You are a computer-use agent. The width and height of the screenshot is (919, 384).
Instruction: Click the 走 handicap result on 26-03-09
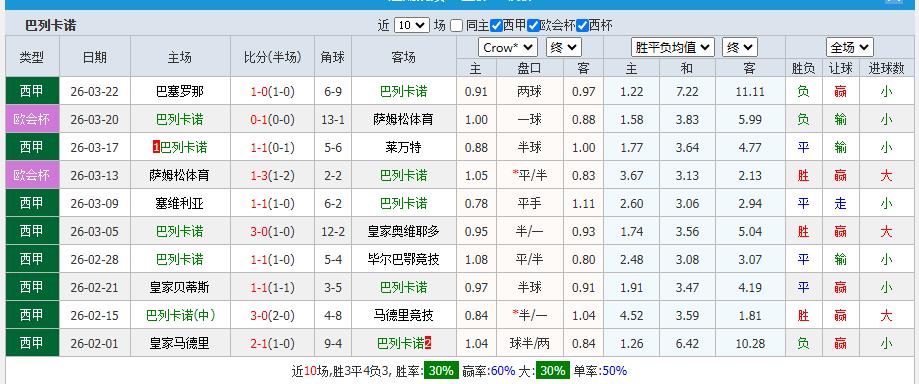point(840,203)
